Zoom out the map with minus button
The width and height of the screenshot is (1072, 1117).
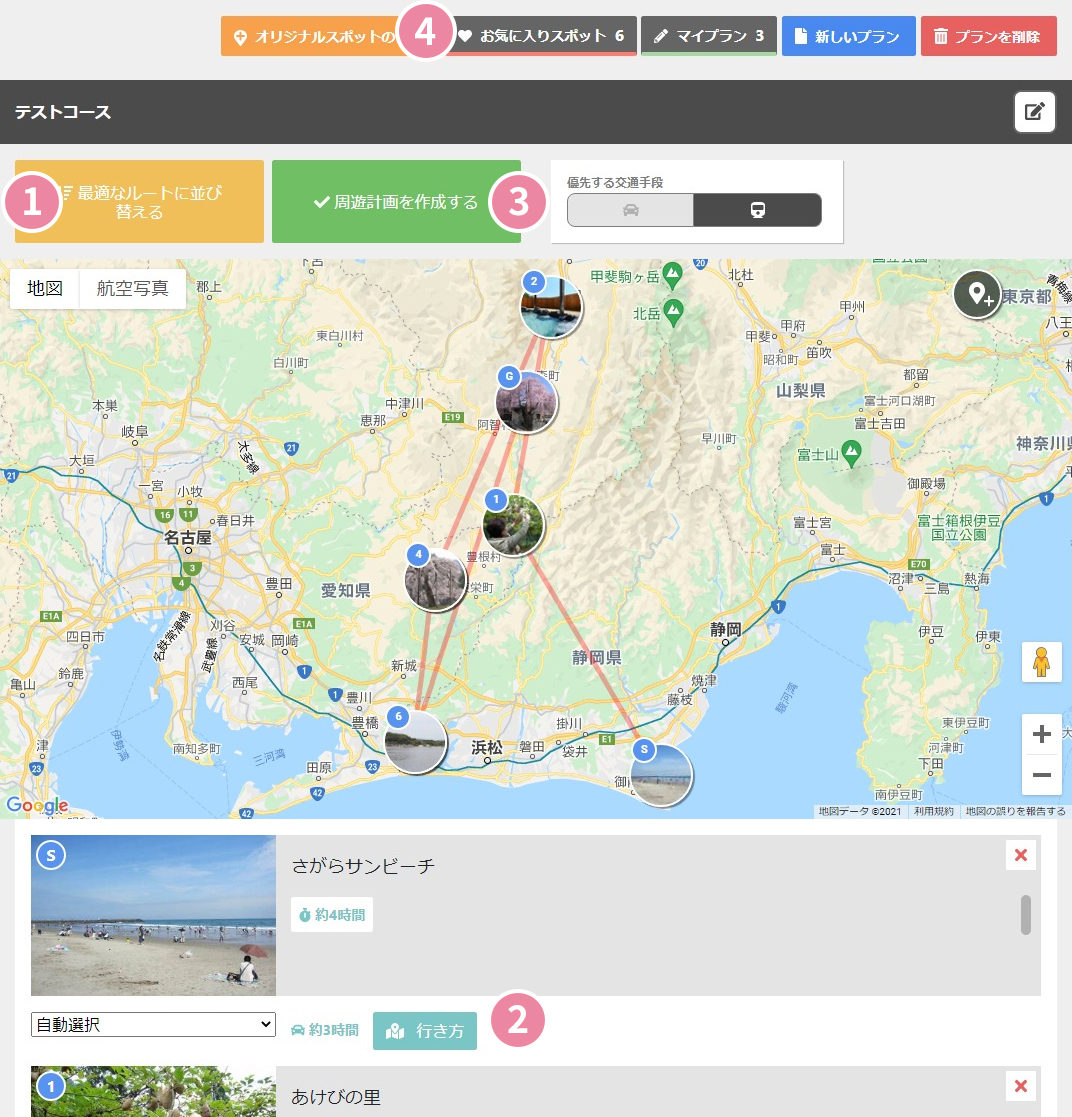coord(1041,775)
